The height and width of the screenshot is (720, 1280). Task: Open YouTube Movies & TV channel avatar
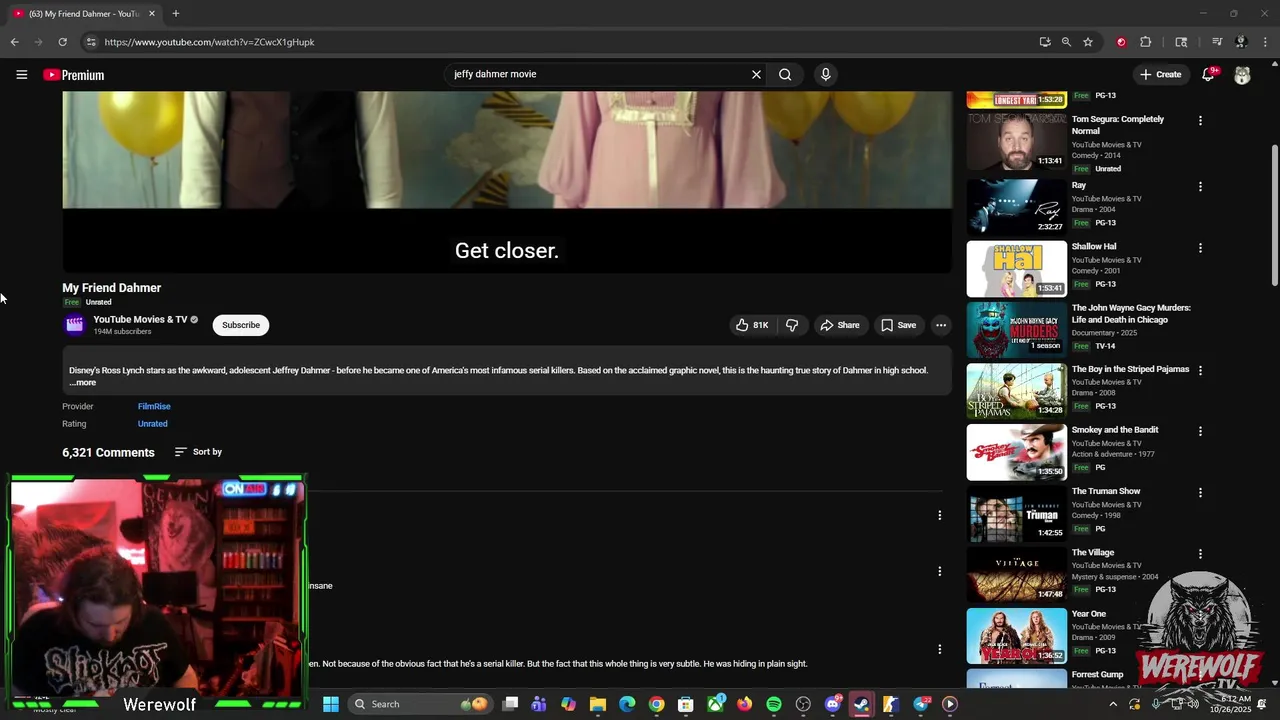[74, 324]
